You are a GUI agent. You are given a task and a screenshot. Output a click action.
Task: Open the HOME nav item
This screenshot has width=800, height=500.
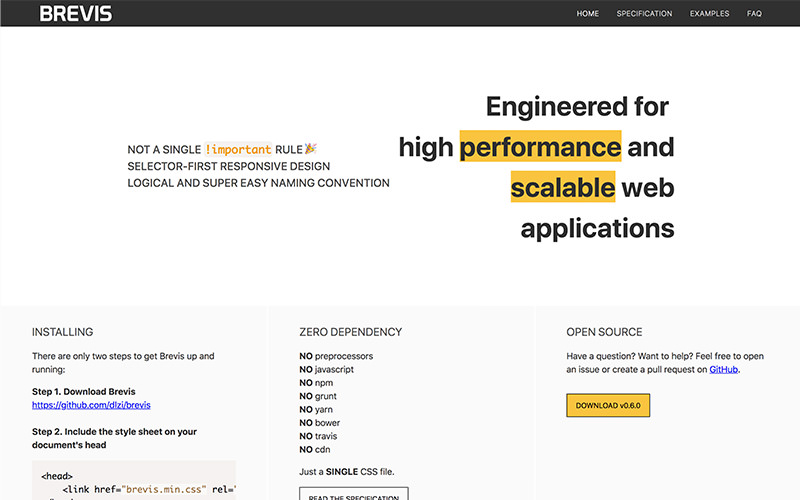click(x=588, y=14)
